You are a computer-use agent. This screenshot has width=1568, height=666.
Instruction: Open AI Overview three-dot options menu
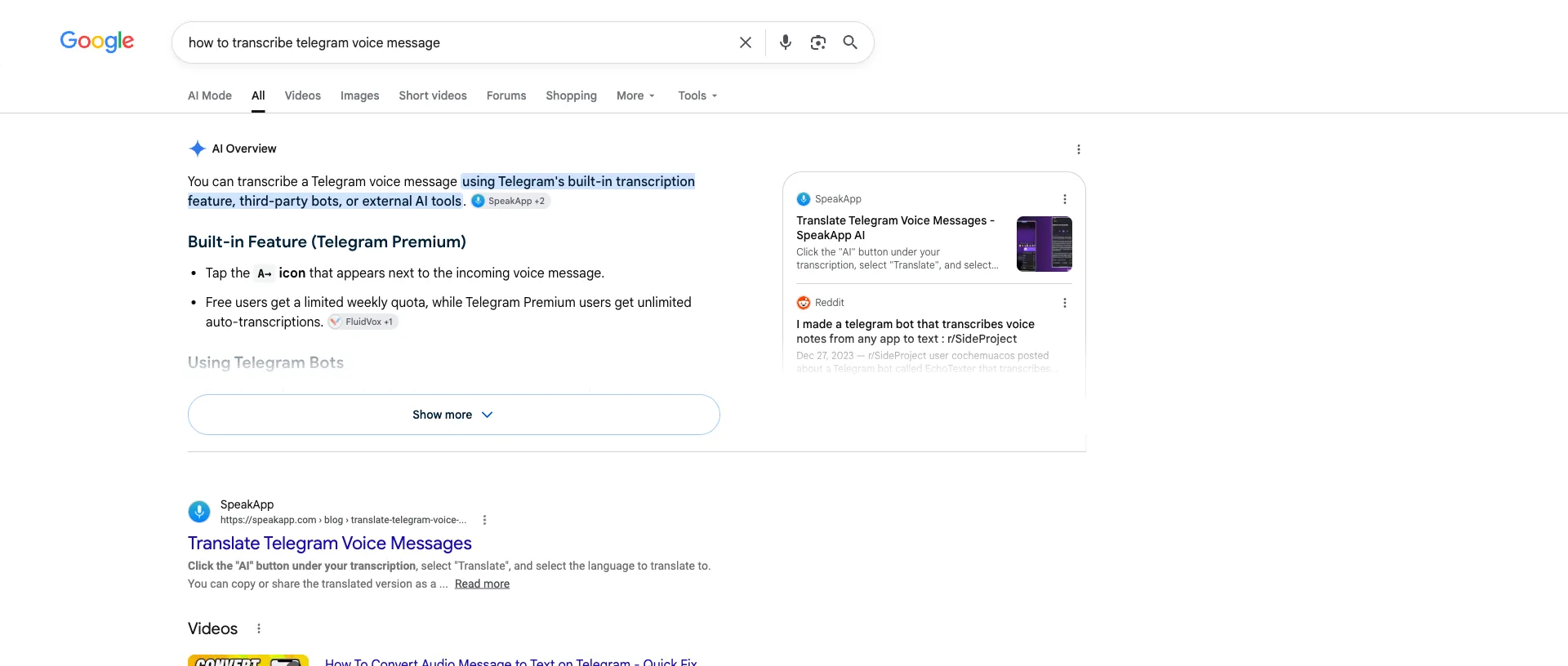pyautogui.click(x=1079, y=149)
